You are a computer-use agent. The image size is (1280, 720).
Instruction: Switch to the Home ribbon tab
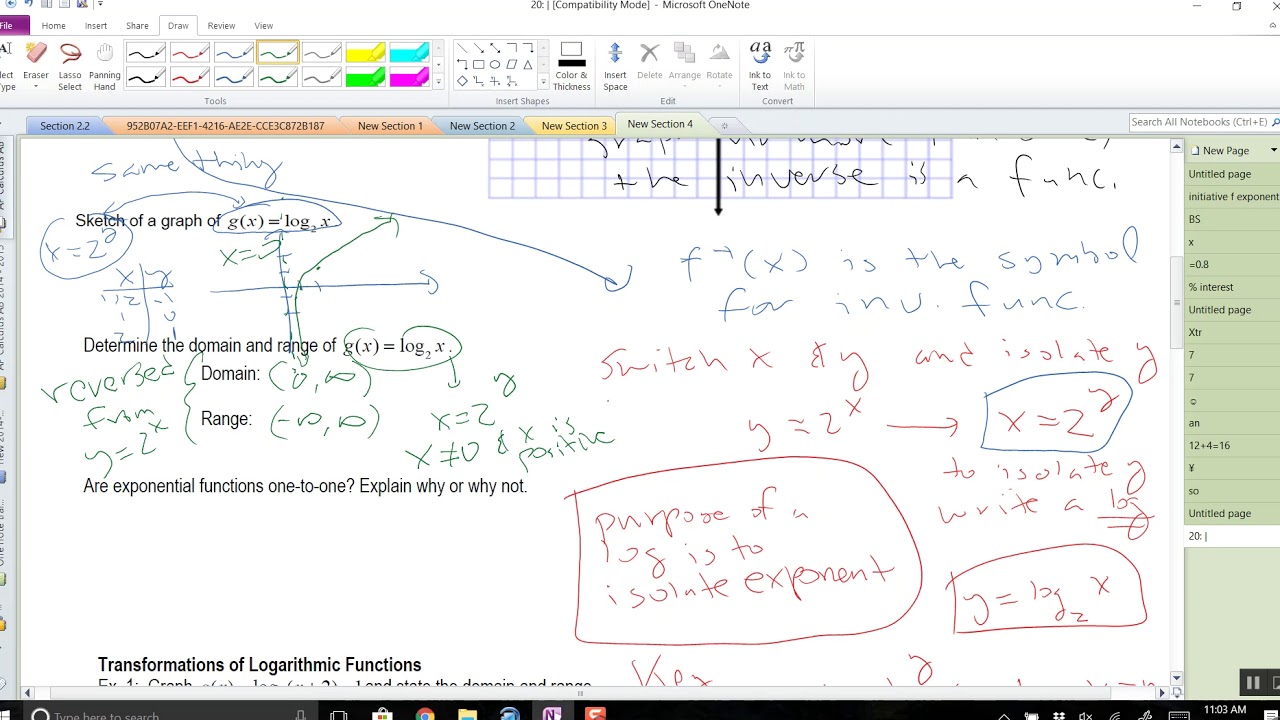[53, 25]
